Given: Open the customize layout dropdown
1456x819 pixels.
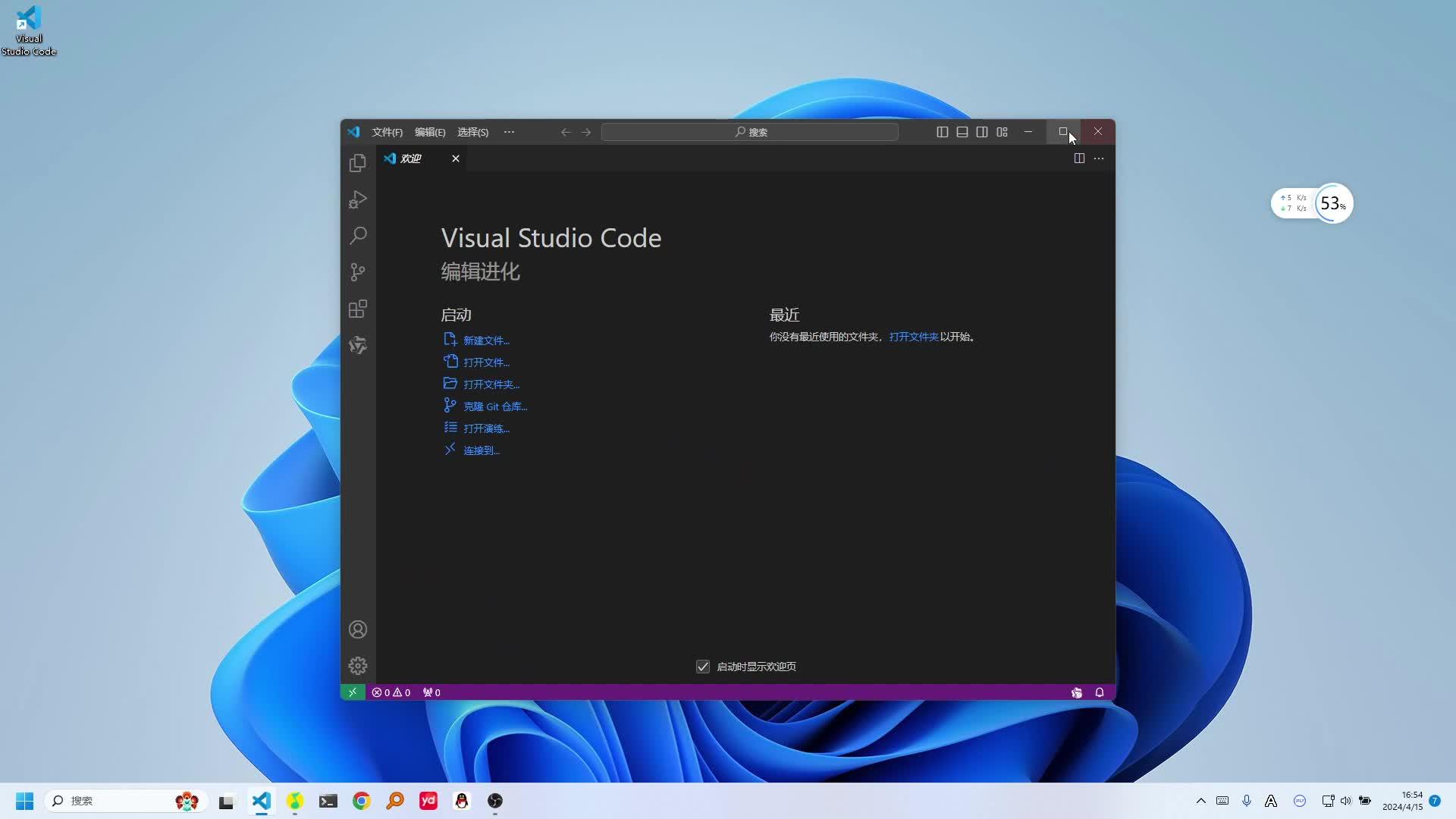Looking at the screenshot, I should click(x=1001, y=131).
